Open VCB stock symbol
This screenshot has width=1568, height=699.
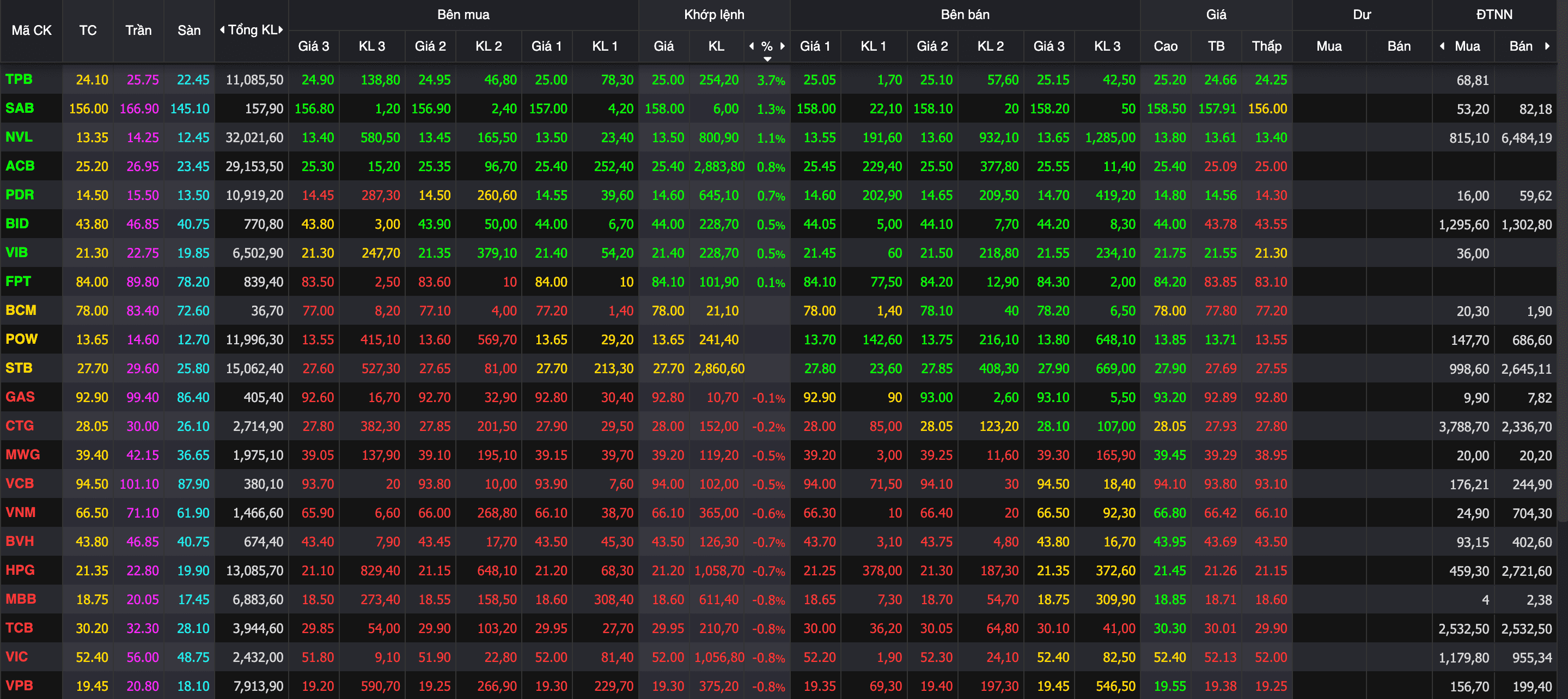point(20,483)
